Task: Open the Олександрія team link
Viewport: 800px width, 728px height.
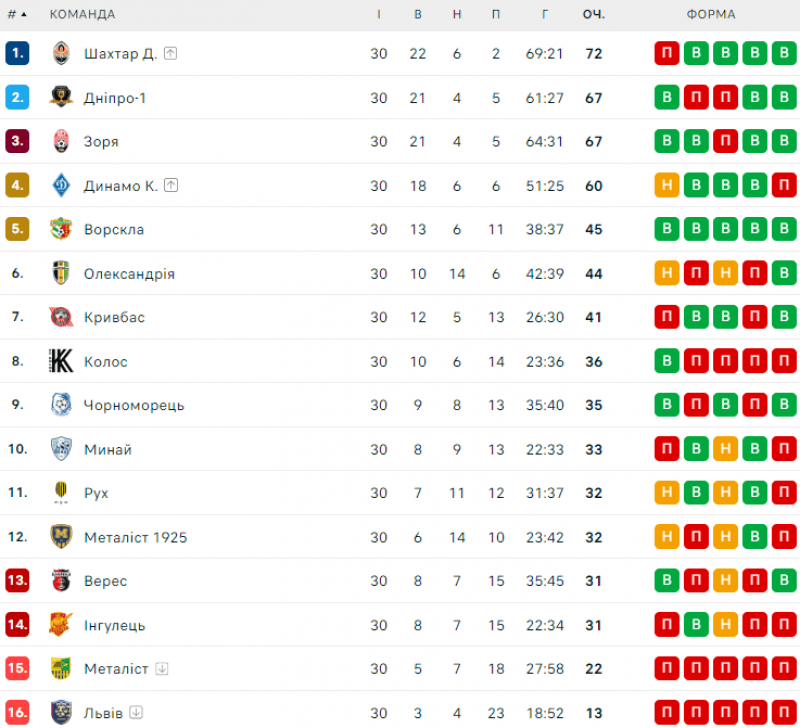Action: (130, 274)
